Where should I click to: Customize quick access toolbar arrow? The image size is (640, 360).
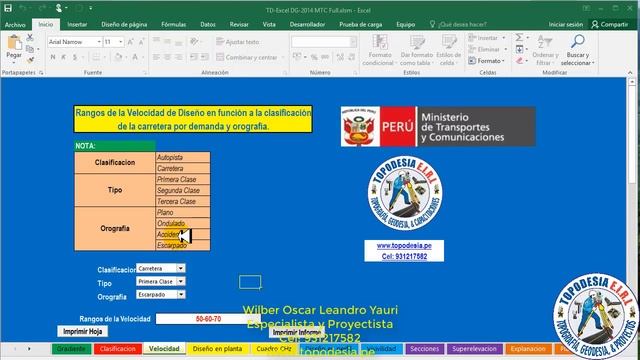click(x=91, y=8)
